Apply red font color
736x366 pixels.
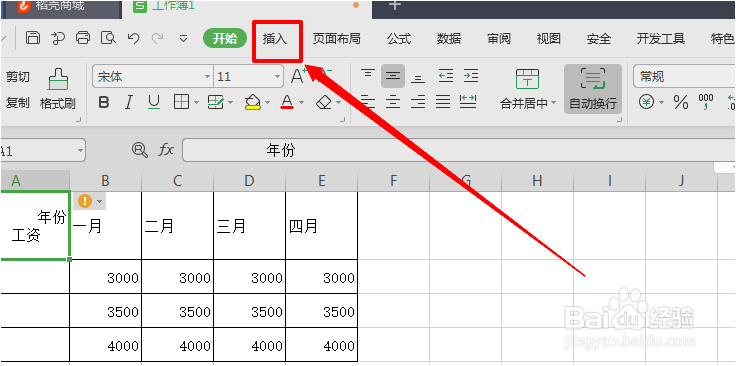(287, 102)
